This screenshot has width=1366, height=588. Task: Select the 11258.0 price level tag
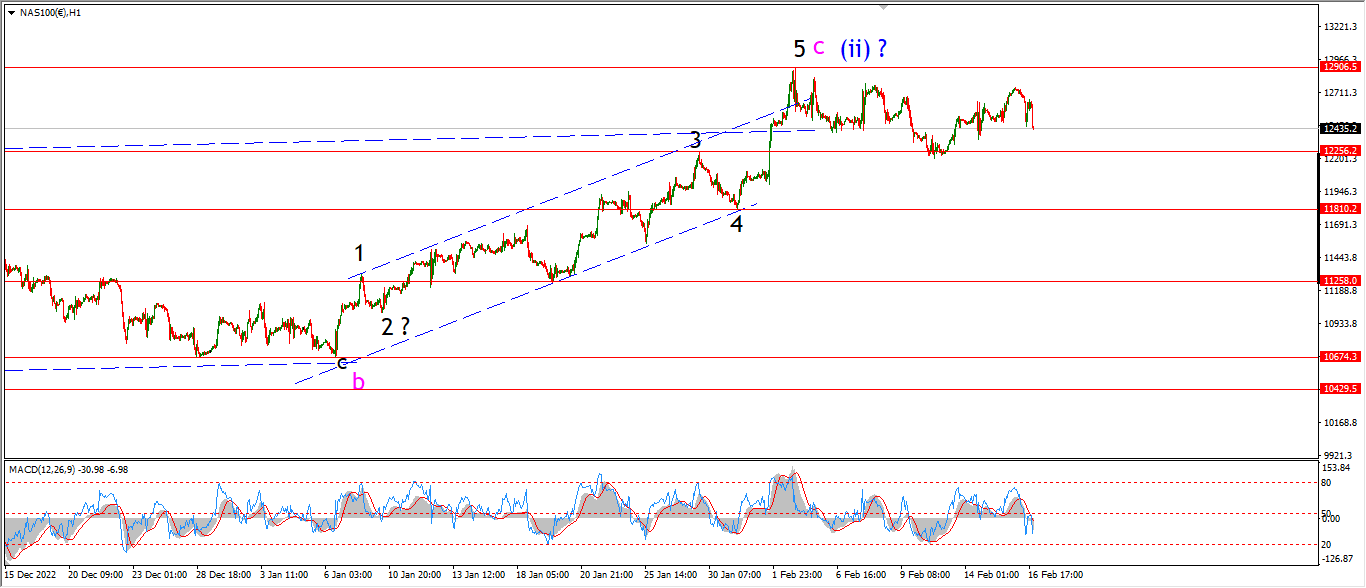pos(1340,281)
